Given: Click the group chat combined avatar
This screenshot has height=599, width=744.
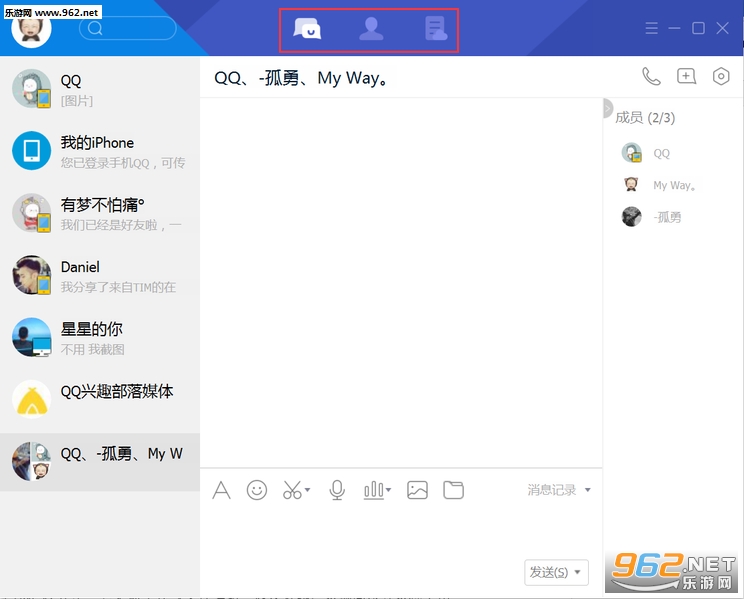Looking at the screenshot, I should [31, 461].
